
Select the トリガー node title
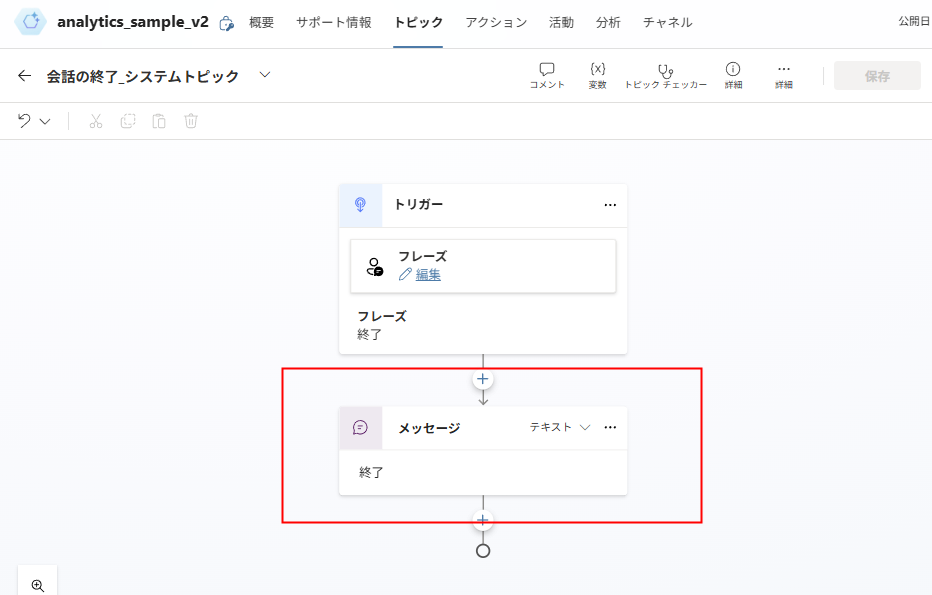(x=418, y=204)
